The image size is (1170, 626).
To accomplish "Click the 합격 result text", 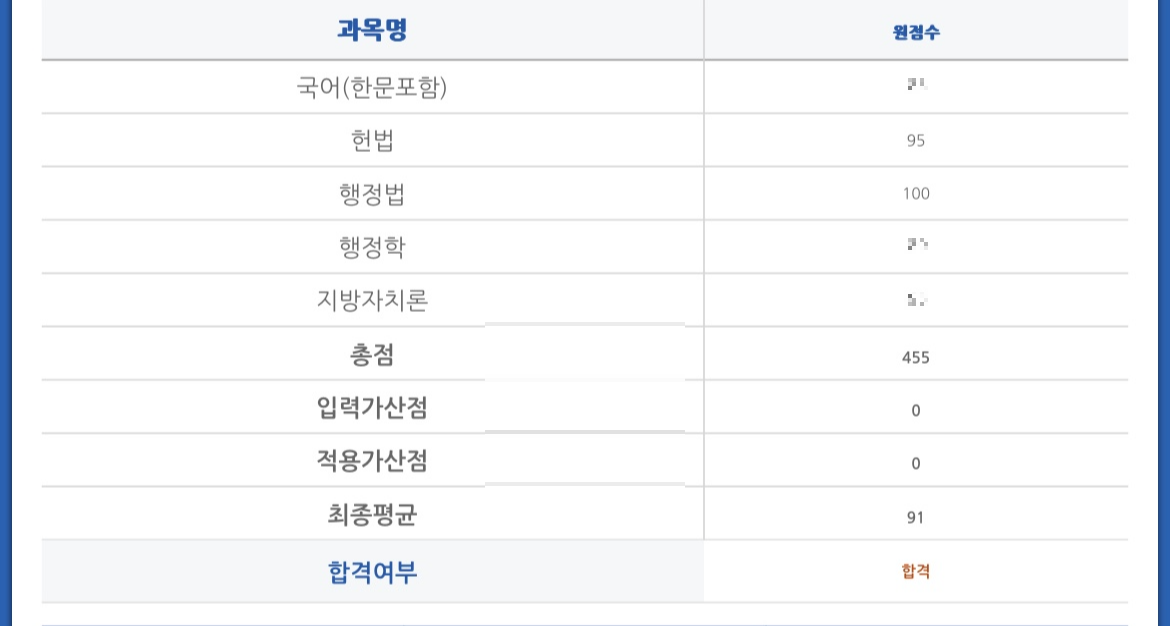I will coord(916,572).
